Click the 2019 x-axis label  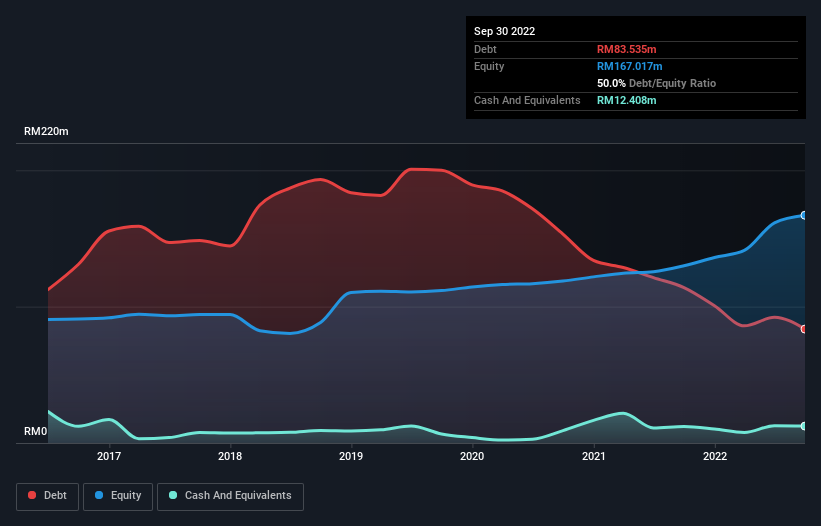[x=351, y=456]
